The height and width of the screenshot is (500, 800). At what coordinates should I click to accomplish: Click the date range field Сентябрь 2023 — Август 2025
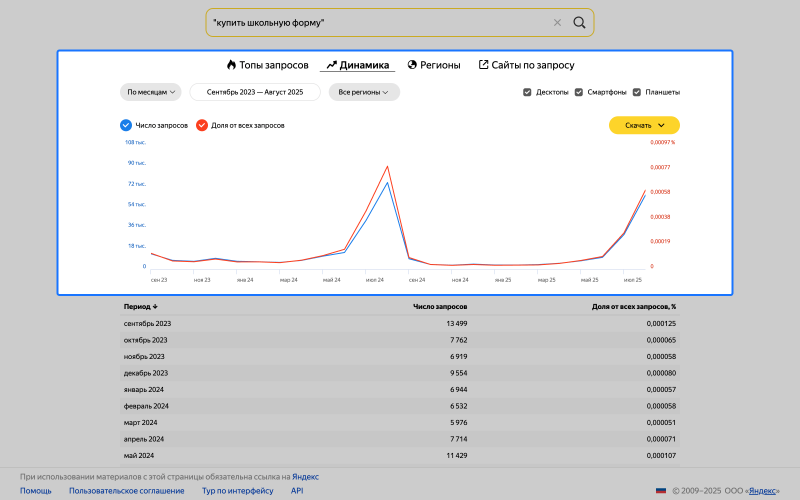pos(255,92)
